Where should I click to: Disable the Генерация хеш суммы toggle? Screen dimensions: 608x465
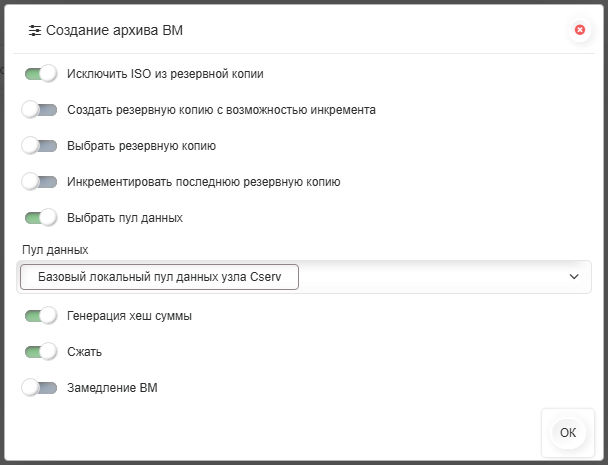[x=41, y=316]
